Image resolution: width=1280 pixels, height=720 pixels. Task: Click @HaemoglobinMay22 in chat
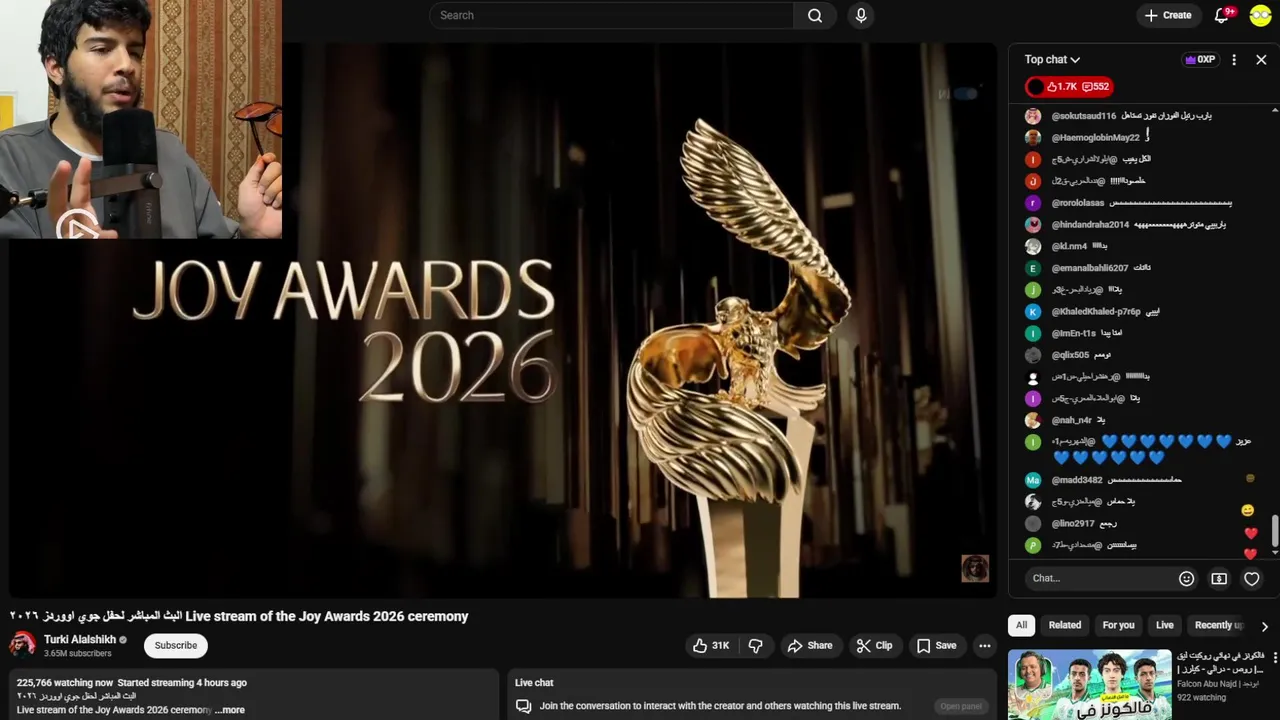point(1096,138)
